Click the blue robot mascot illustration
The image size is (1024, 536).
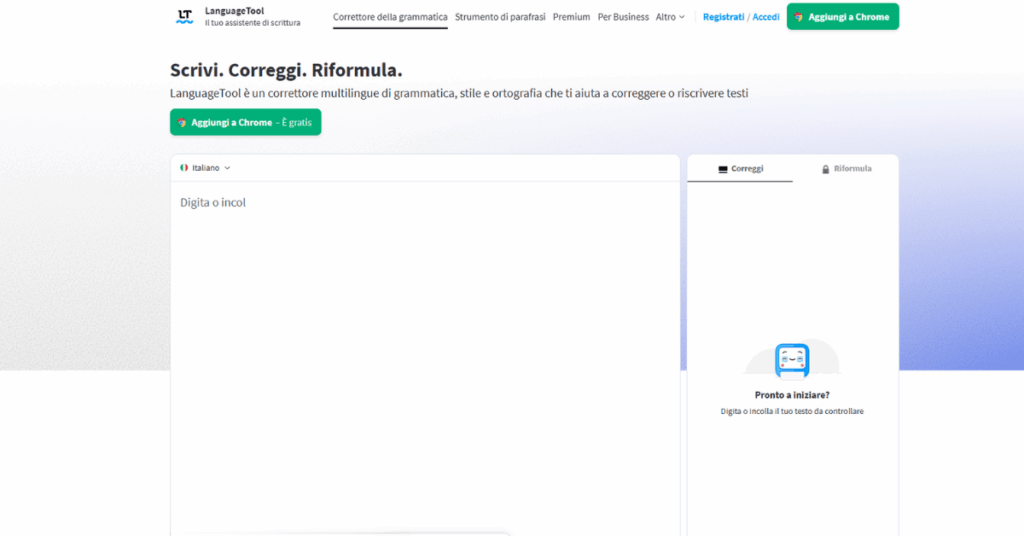click(792, 359)
